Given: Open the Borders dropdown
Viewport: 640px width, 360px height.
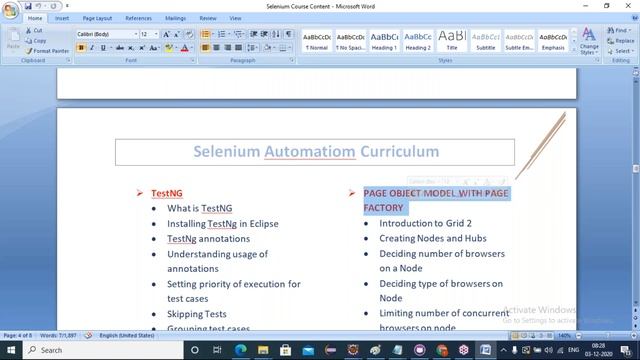Looking at the screenshot, I should coord(290,48).
